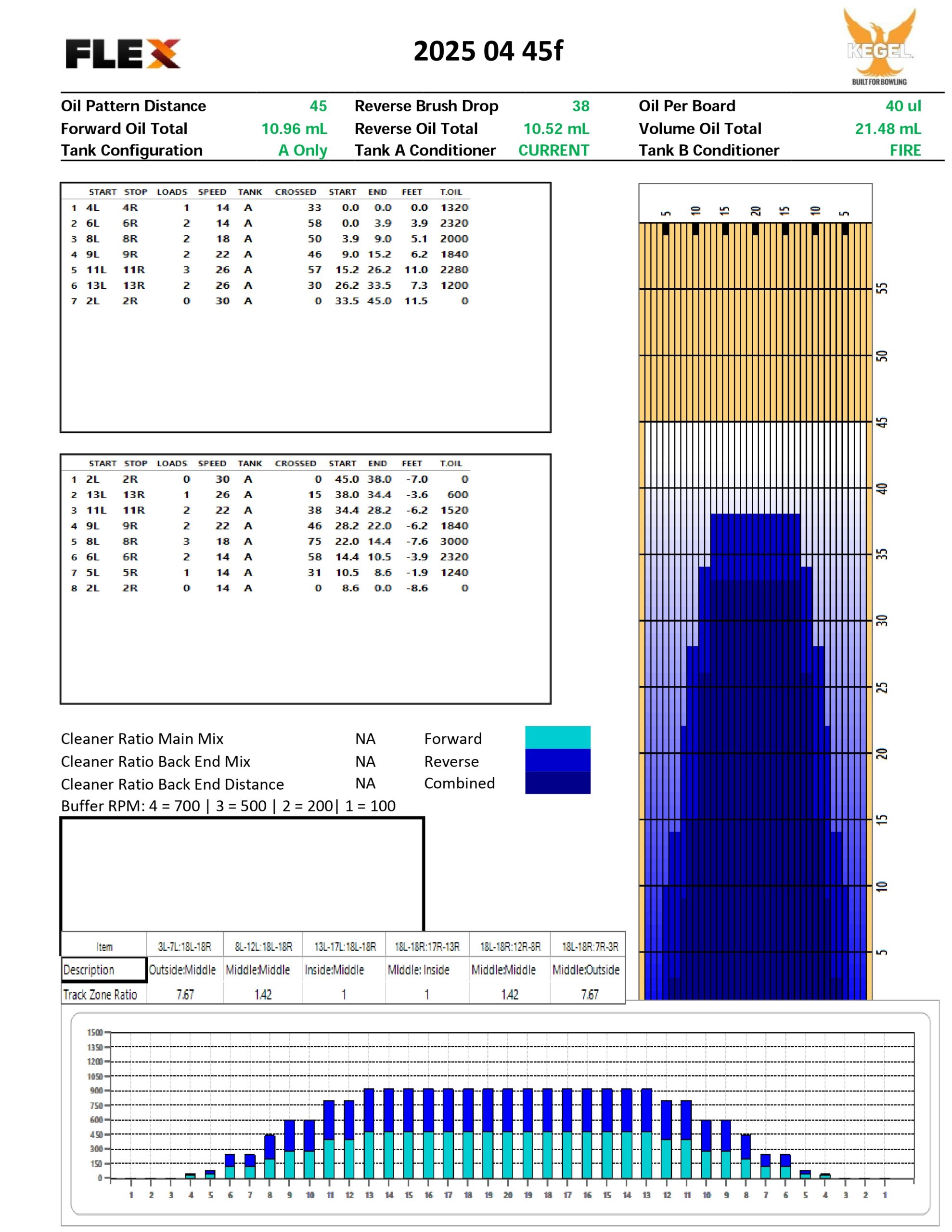Click the 18L-18R:7R-3R column header
Image resolution: width=952 pixels, height=1232 pixels.
590,947
